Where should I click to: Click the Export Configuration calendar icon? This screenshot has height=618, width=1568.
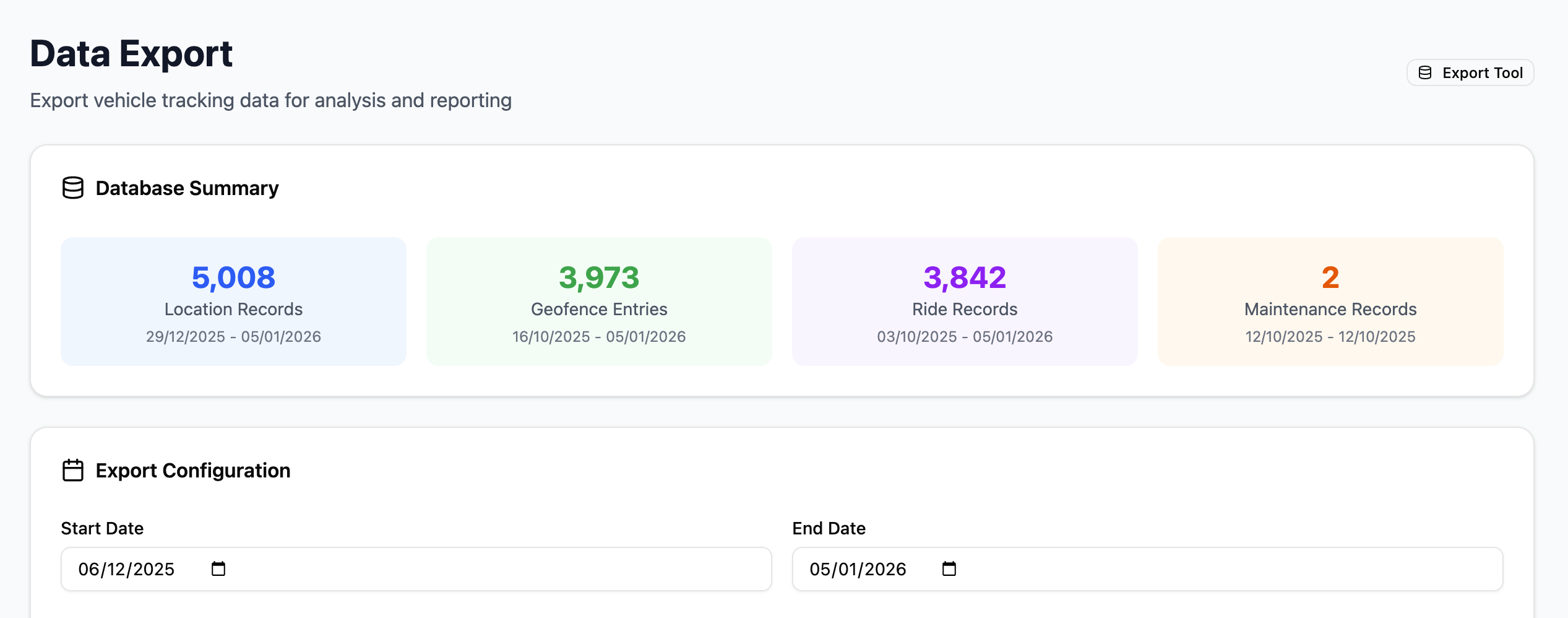point(73,471)
